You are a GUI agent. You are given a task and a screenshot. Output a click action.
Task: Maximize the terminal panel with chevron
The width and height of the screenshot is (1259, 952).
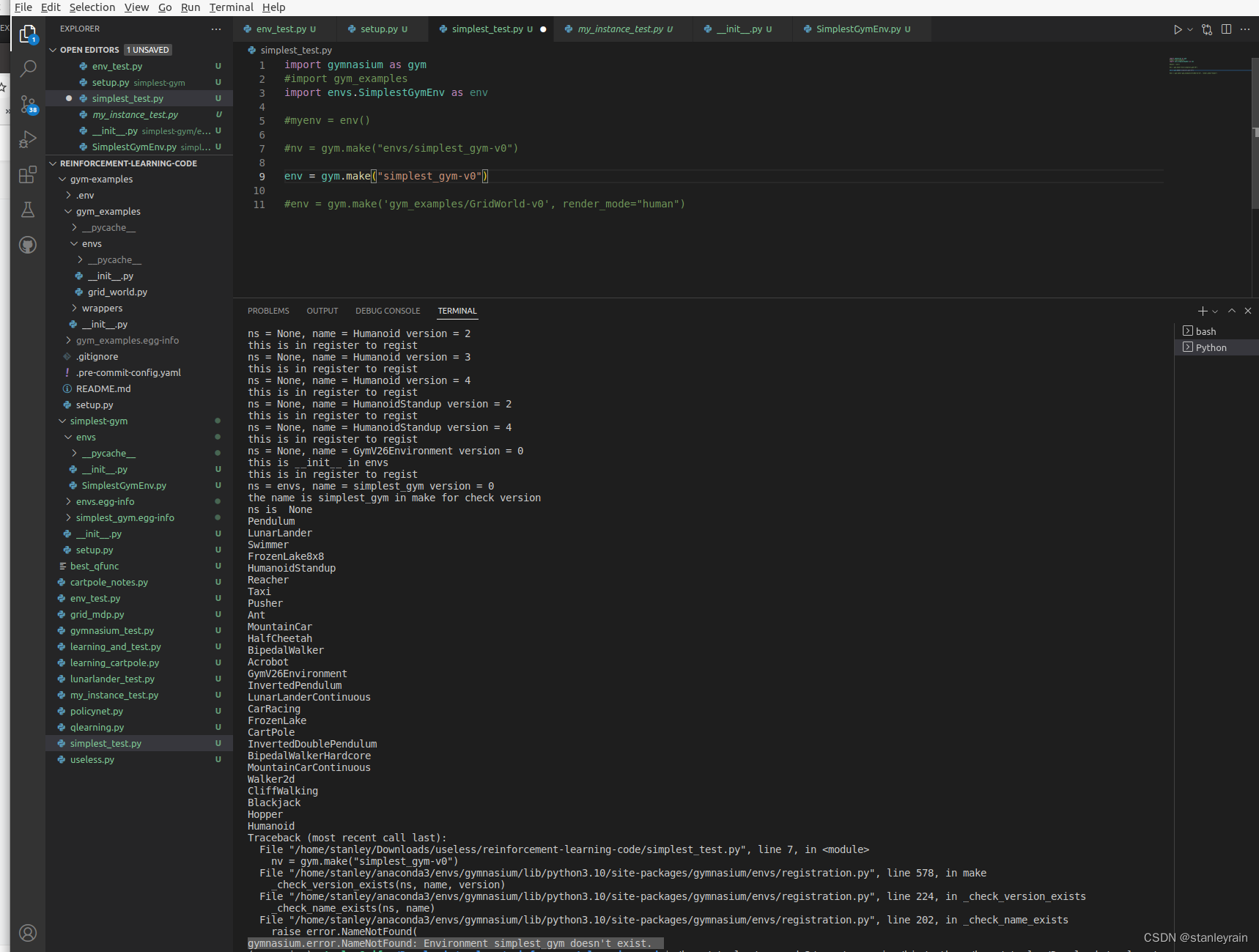tap(1231, 311)
